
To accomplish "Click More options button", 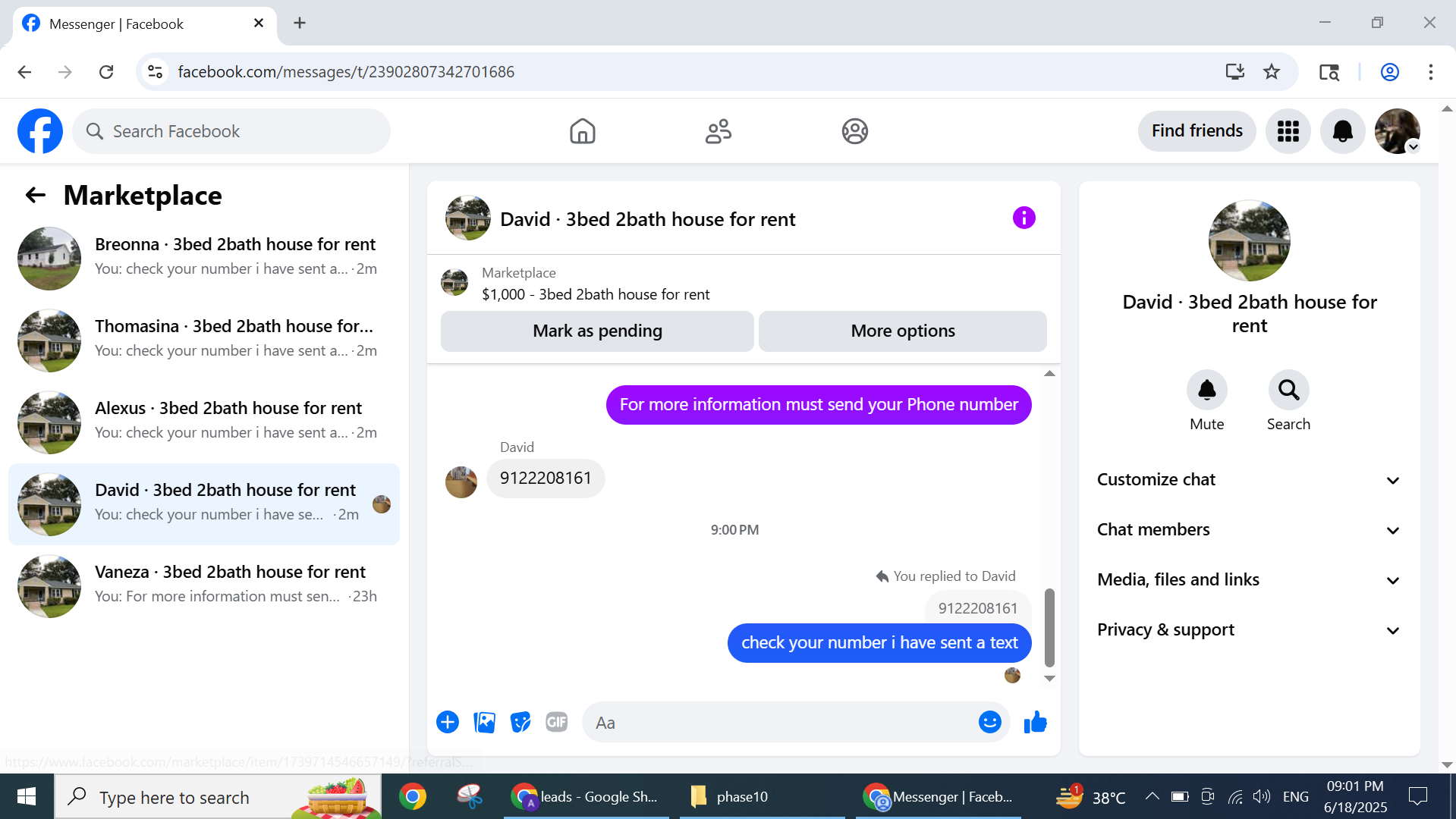I will (903, 331).
